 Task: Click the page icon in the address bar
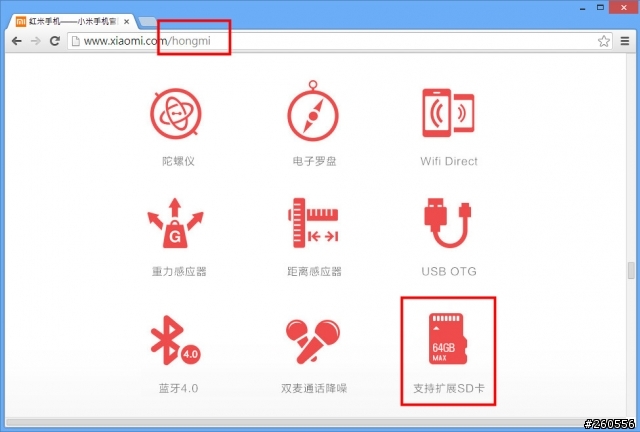[x=76, y=41]
